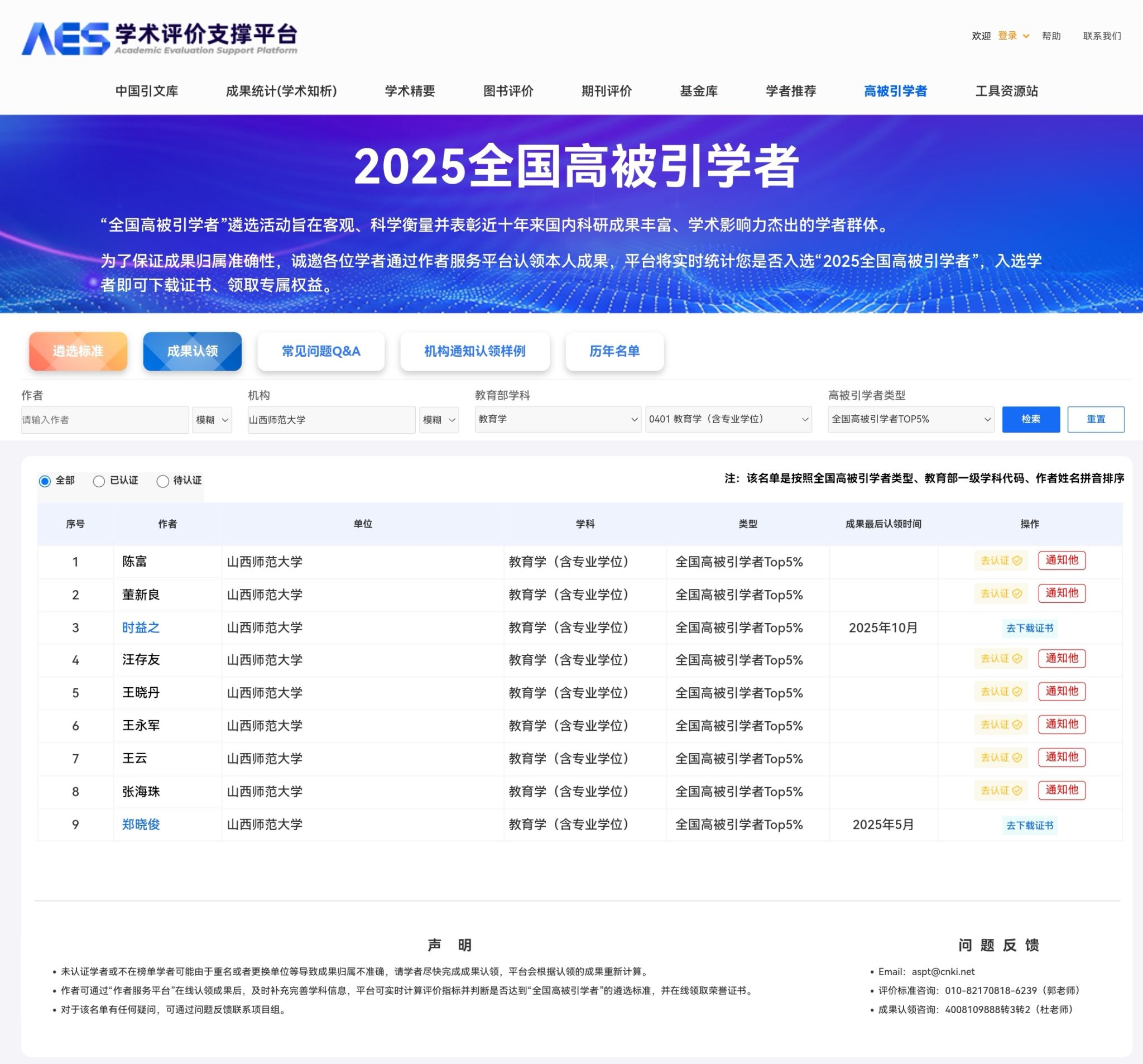Open the 全国高被引学者TOP5% type dropdown
Viewport: 1143px width, 1064px height.
tap(911, 419)
